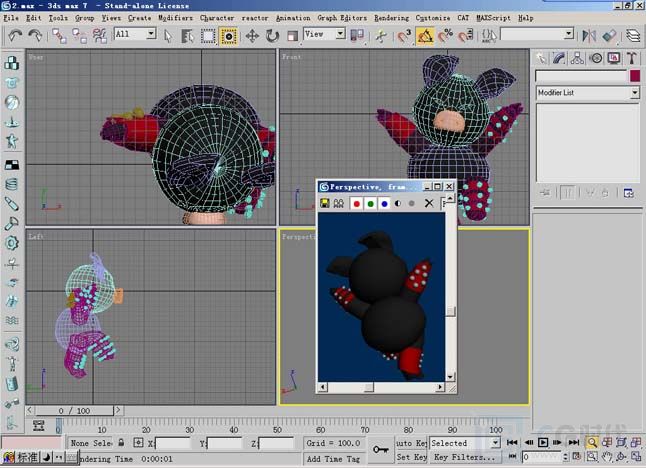Click Clear X button in render window

[x=429, y=203]
